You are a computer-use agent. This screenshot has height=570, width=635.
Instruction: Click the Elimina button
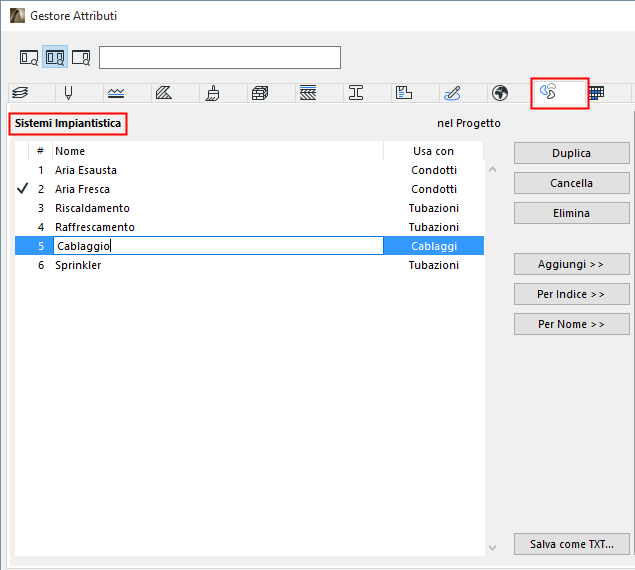coord(571,213)
